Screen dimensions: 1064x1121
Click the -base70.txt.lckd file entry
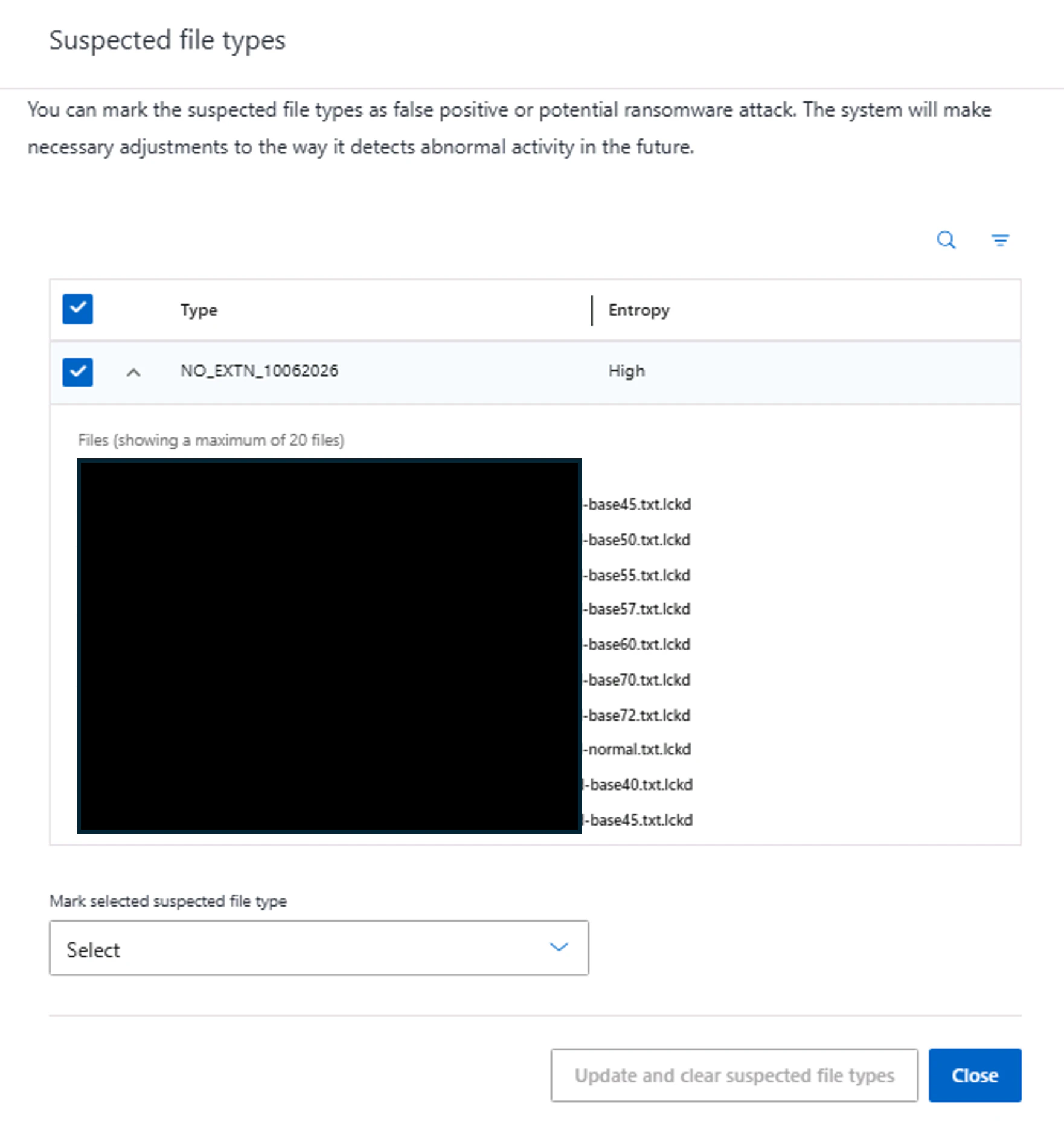(x=636, y=680)
